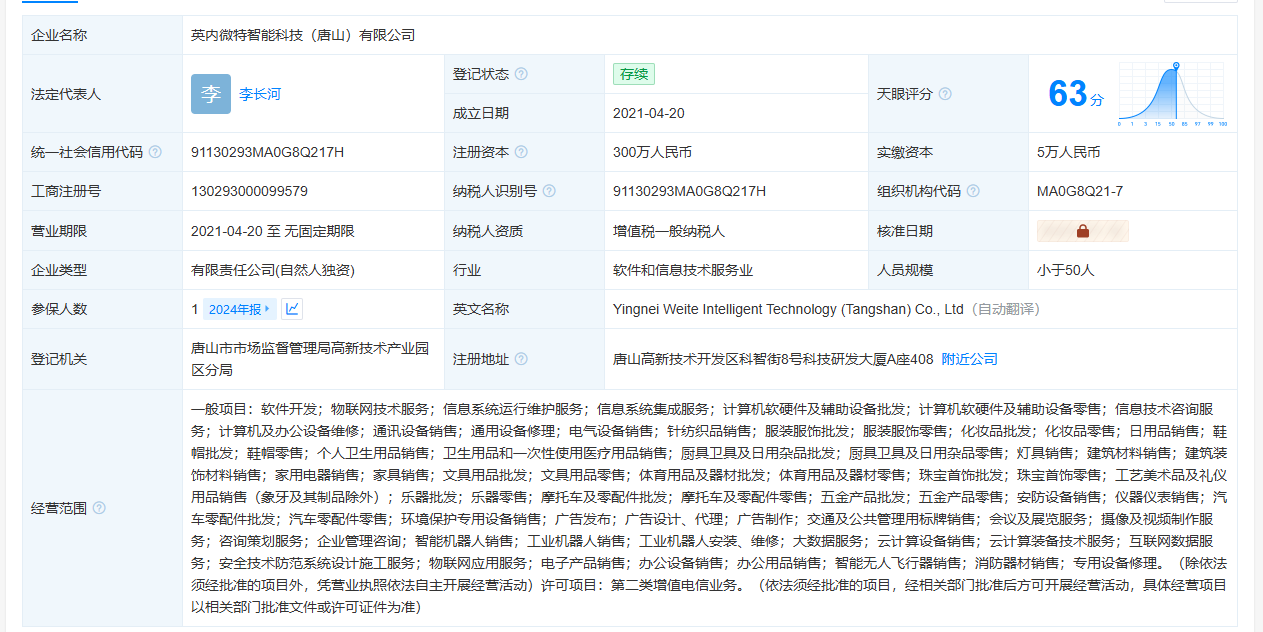
Task: Open trend chart icon beside 2024年报
Action: coord(292,309)
